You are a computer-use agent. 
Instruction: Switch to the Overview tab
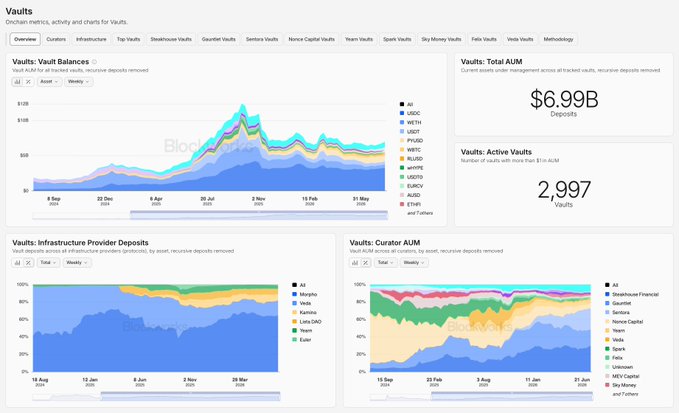click(x=25, y=39)
